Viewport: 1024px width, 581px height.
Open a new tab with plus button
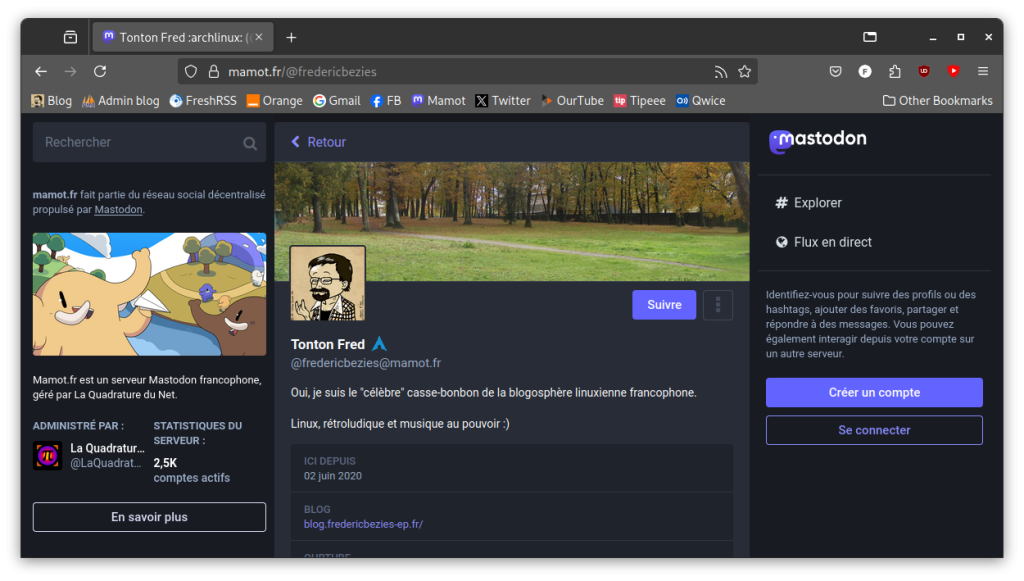pyautogui.click(x=291, y=38)
